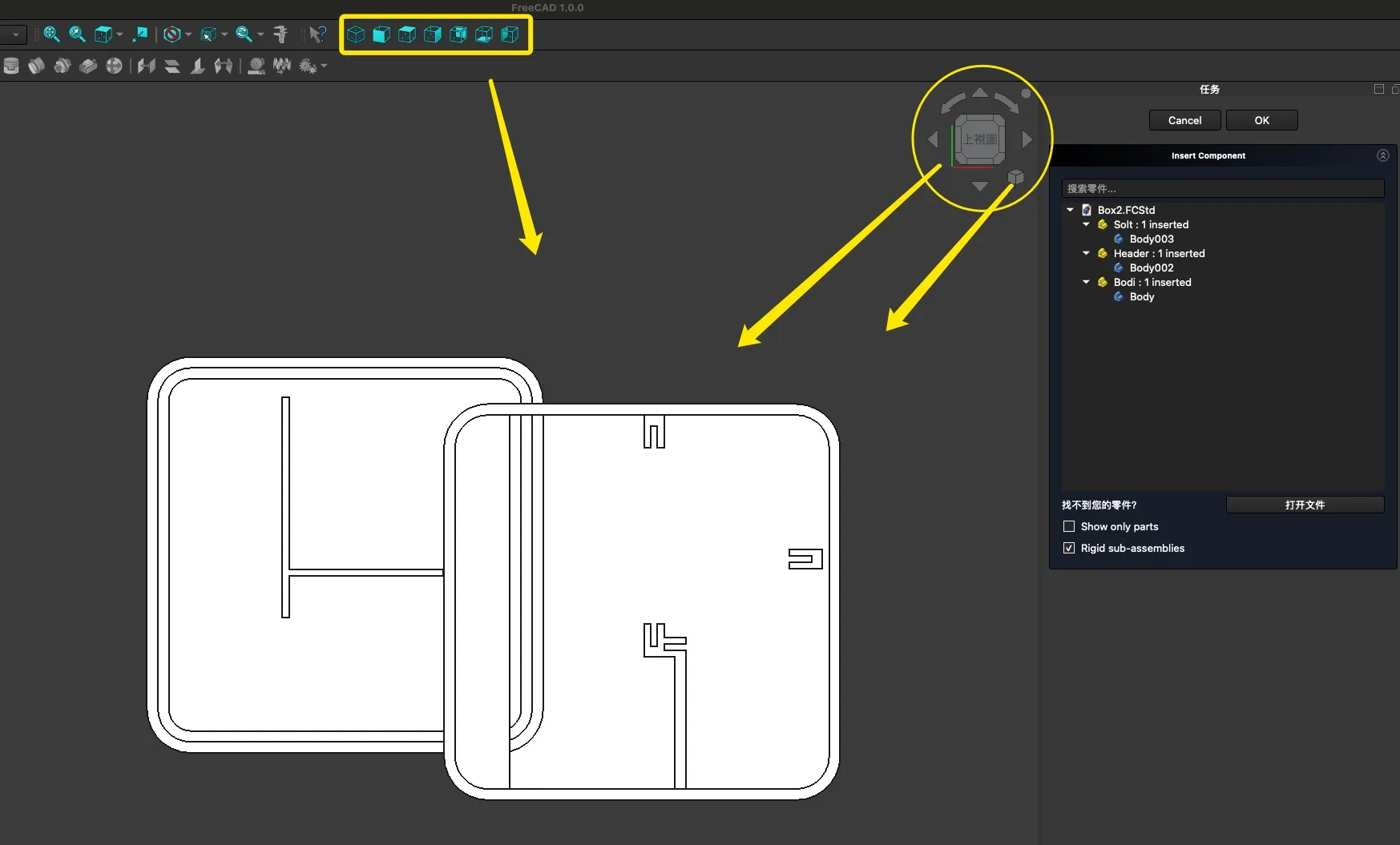Select the isometric view cube icon

tap(356, 34)
